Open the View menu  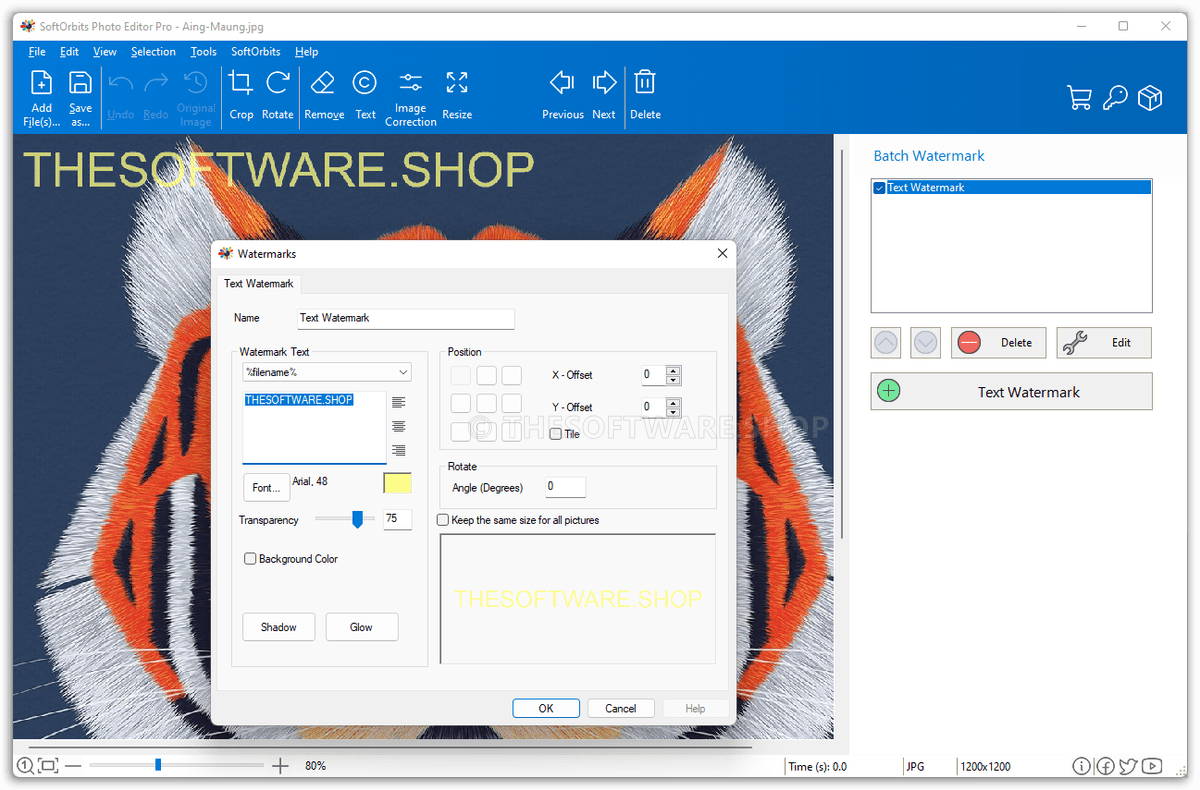pos(105,52)
